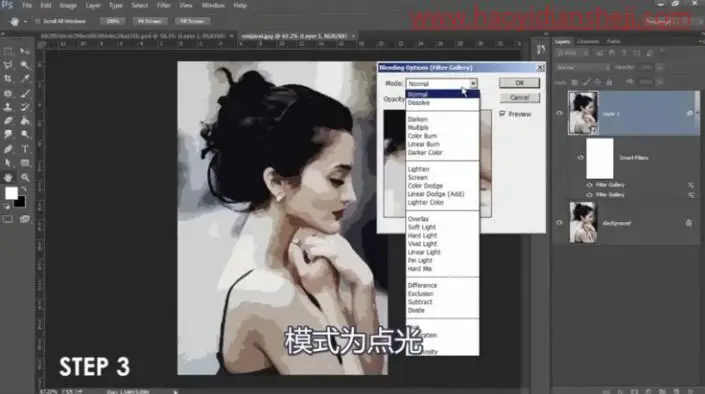Screen dimensions: 705x394
Task: Hide the Background layer eye icon
Action: click(x=559, y=223)
